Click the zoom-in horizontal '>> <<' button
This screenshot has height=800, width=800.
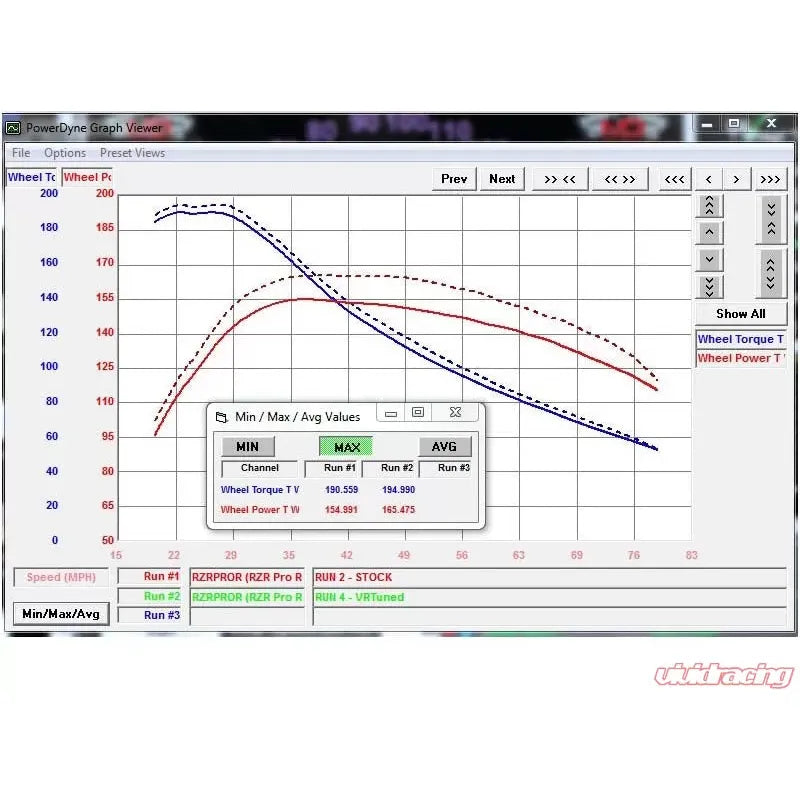point(559,179)
